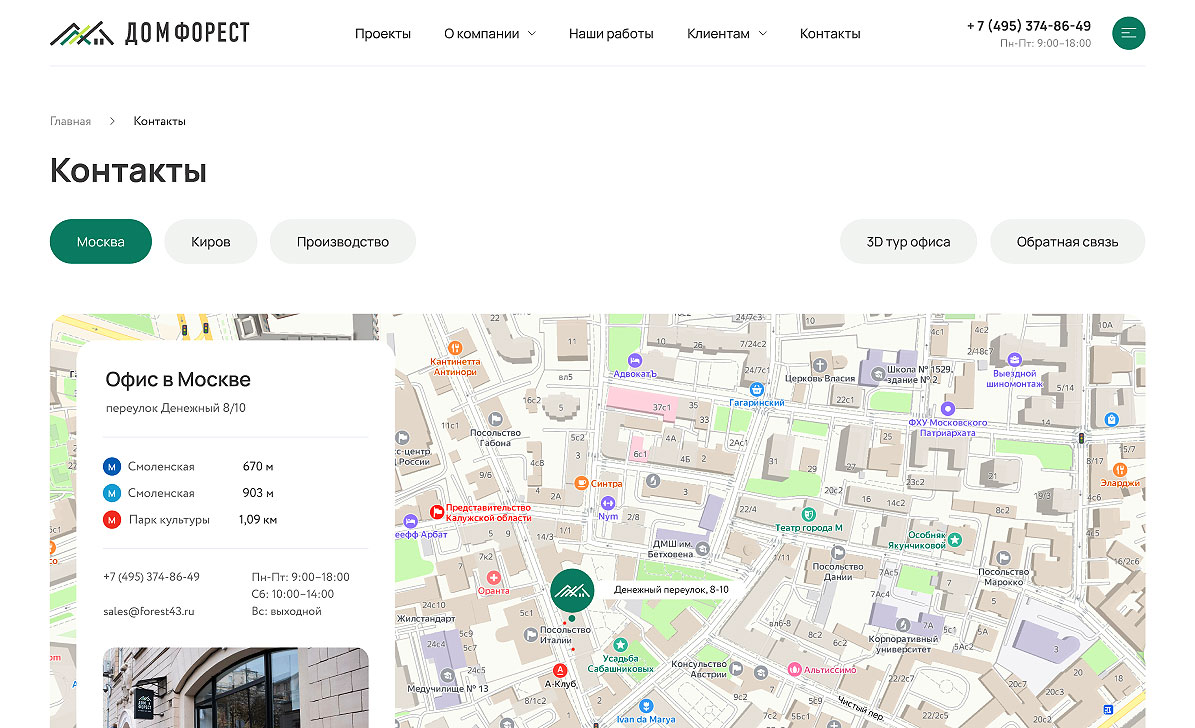This screenshot has height=728, width=1195.
Task: Select the Москва location tab
Action: coord(101,242)
